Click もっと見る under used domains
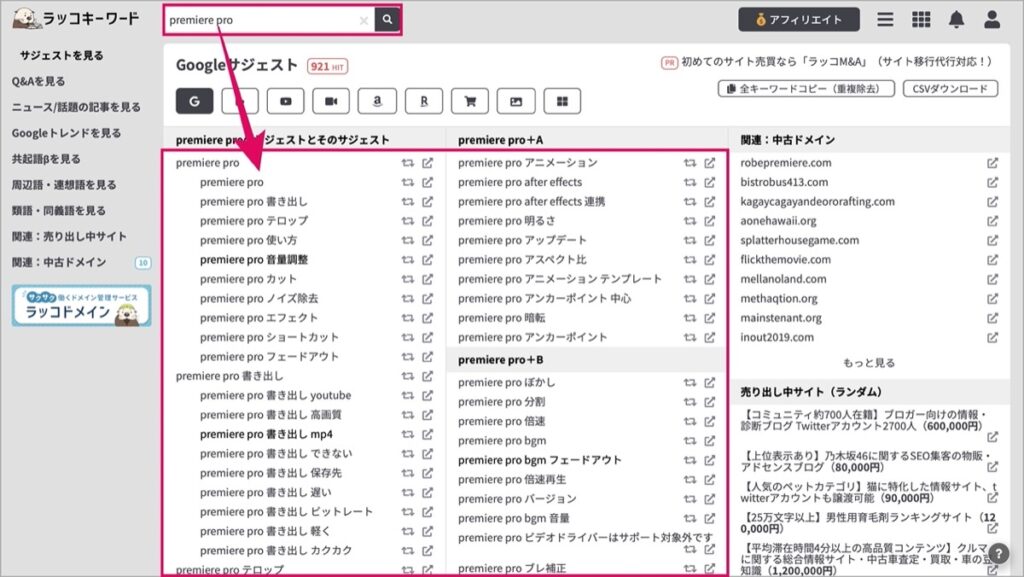Viewport: 1024px width, 577px height. tap(869, 363)
